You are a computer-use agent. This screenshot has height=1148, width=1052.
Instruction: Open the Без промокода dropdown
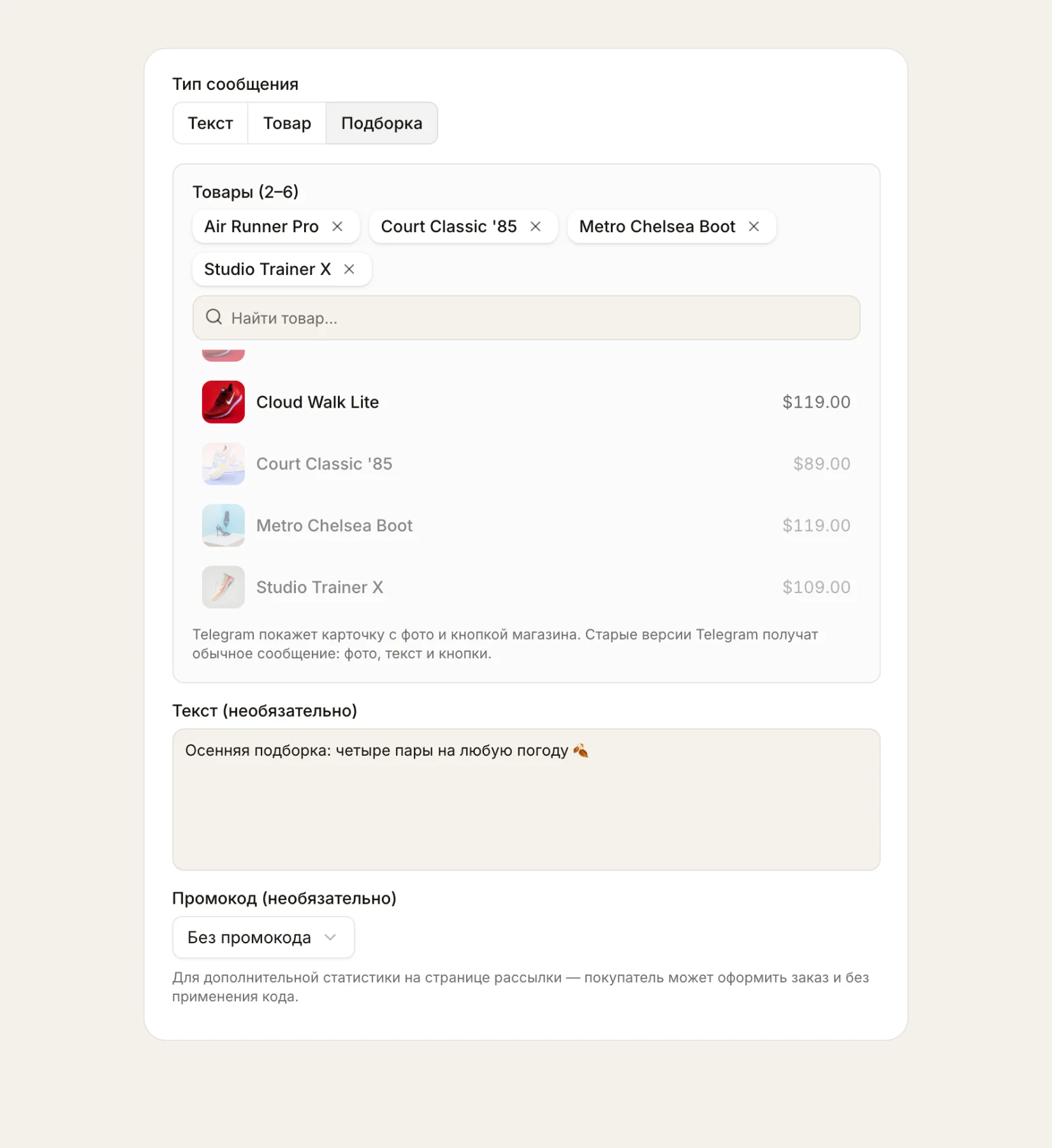263,937
